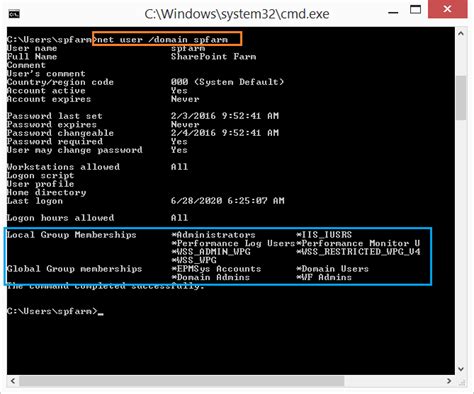
Task: Click the 'Home directory' label
Action: coord(46,192)
